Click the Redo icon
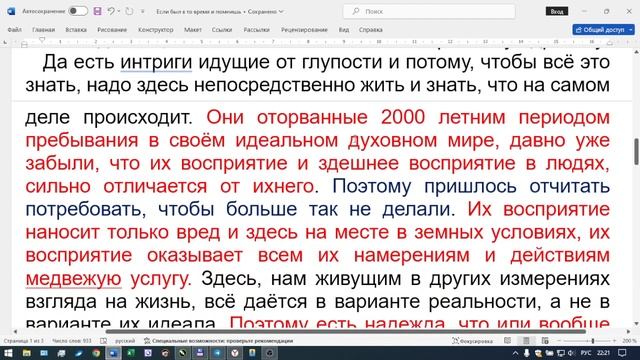 129,11
